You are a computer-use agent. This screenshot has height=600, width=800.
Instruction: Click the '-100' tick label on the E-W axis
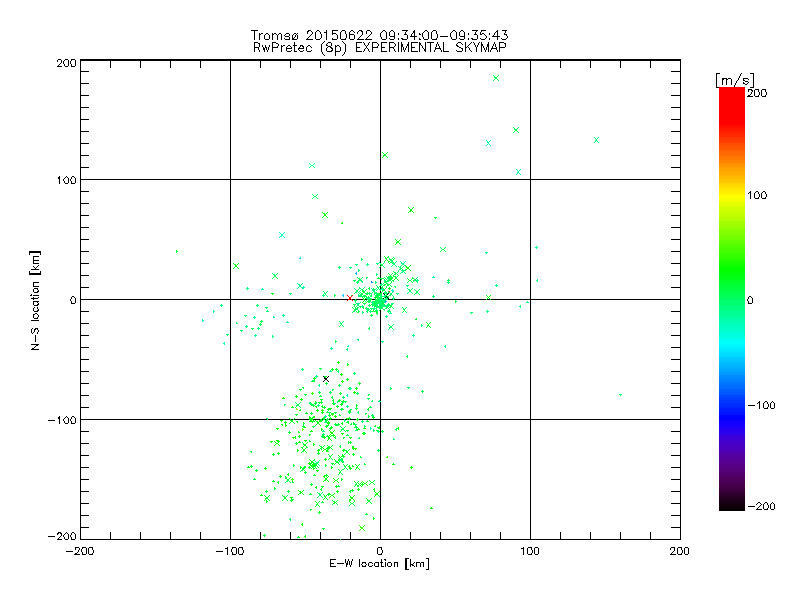coord(230,551)
